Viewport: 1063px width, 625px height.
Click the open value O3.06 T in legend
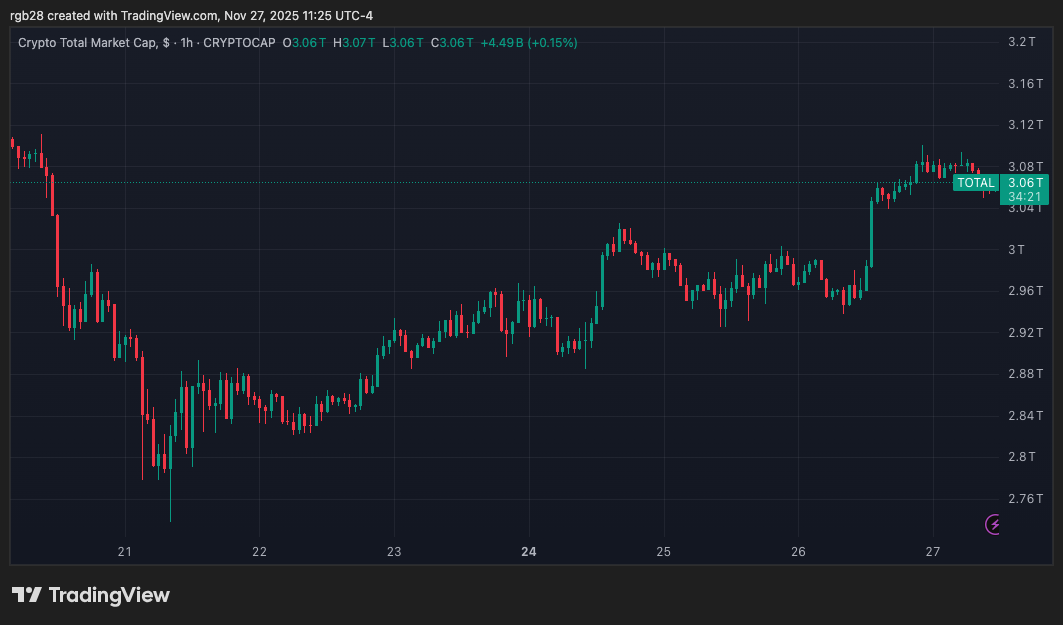(x=301, y=43)
